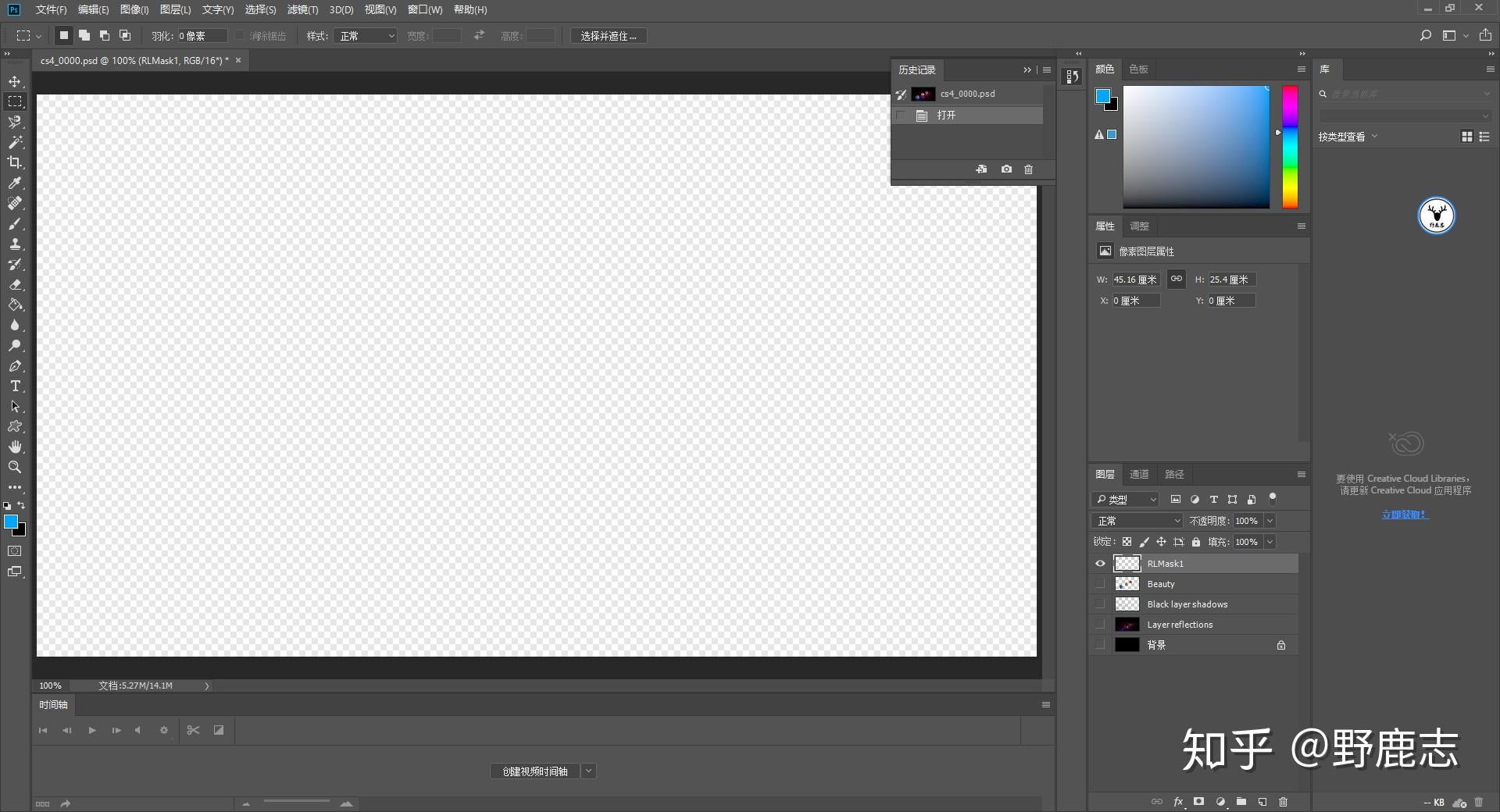Open the selection style dropdown
Image resolution: width=1500 pixels, height=812 pixels.
click(365, 36)
